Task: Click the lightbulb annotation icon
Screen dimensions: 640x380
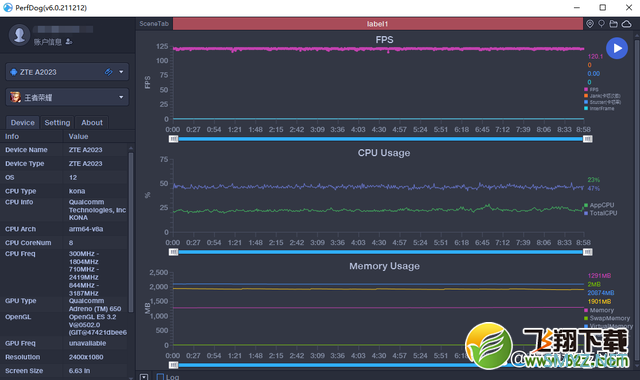Action: point(601,24)
